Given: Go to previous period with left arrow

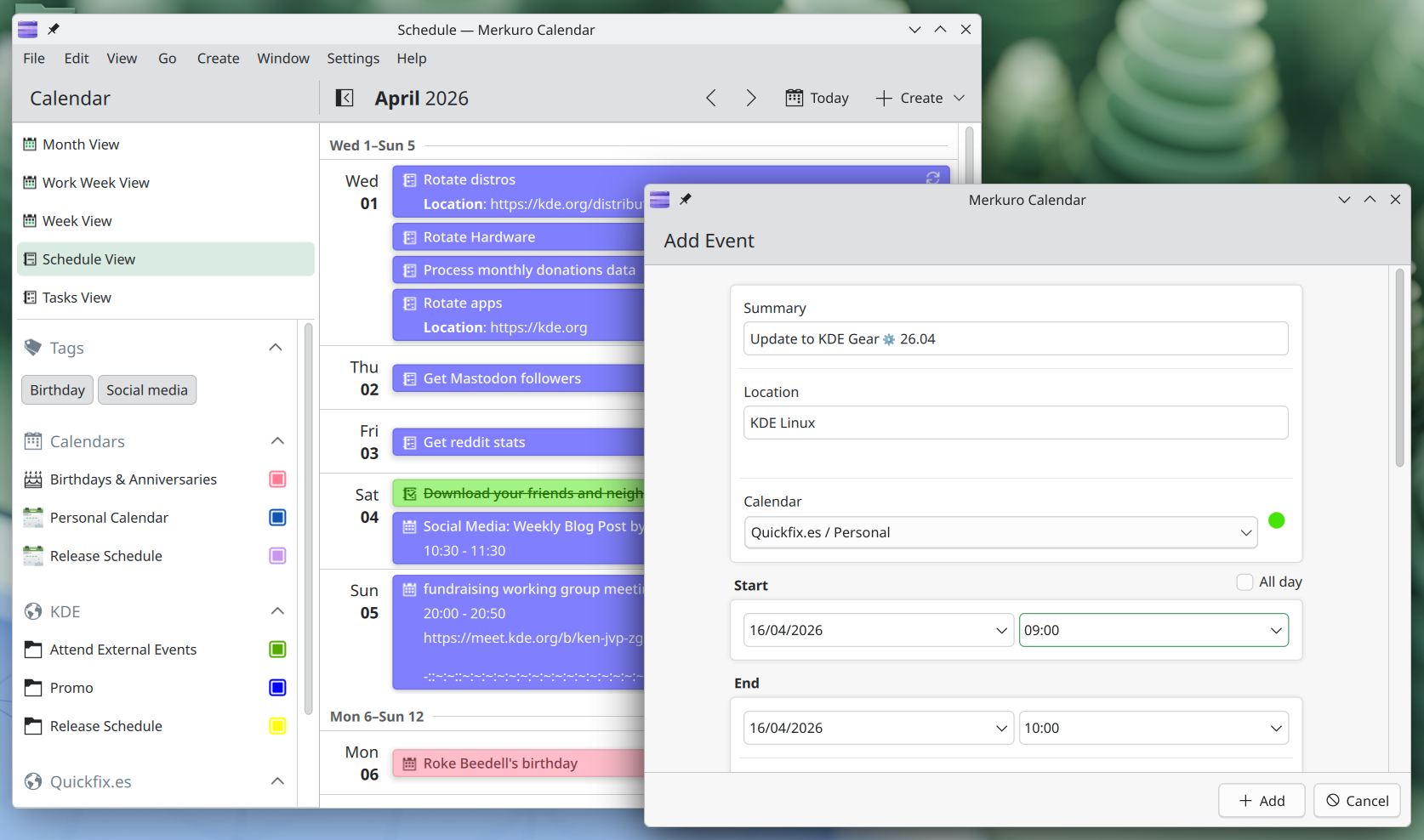Looking at the screenshot, I should pyautogui.click(x=711, y=98).
